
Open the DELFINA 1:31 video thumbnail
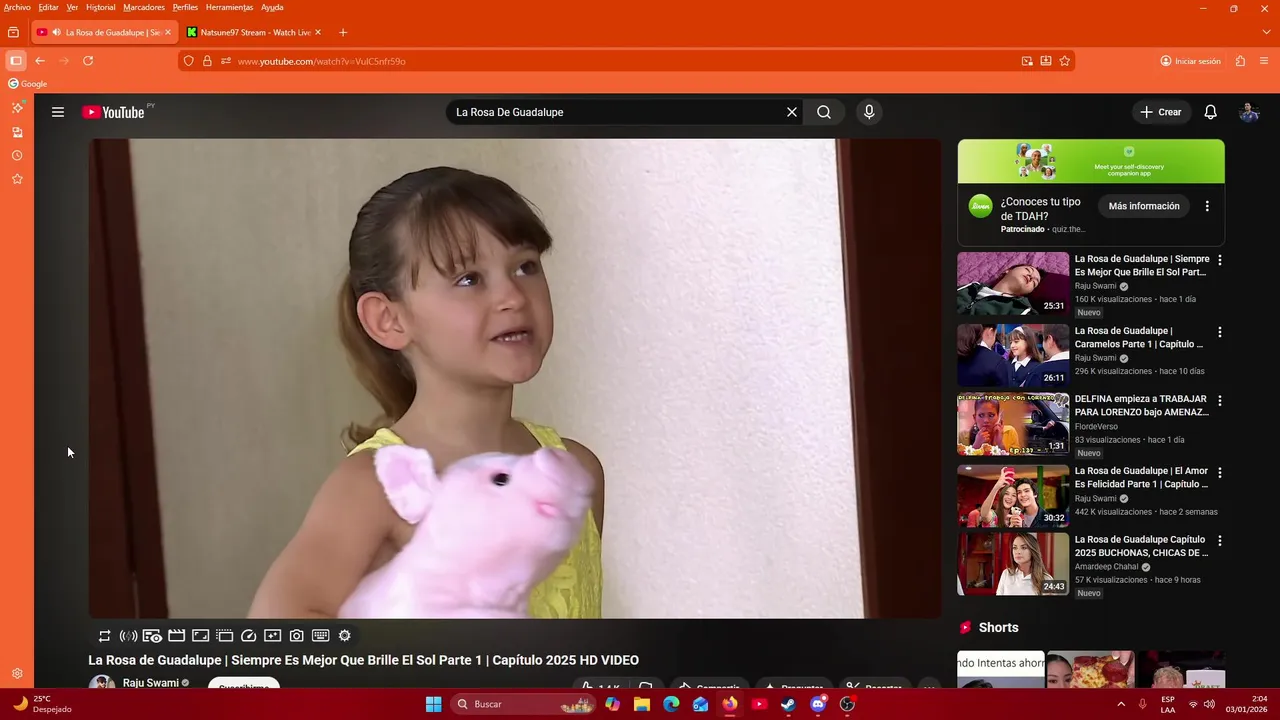click(x=1013, y=424)
